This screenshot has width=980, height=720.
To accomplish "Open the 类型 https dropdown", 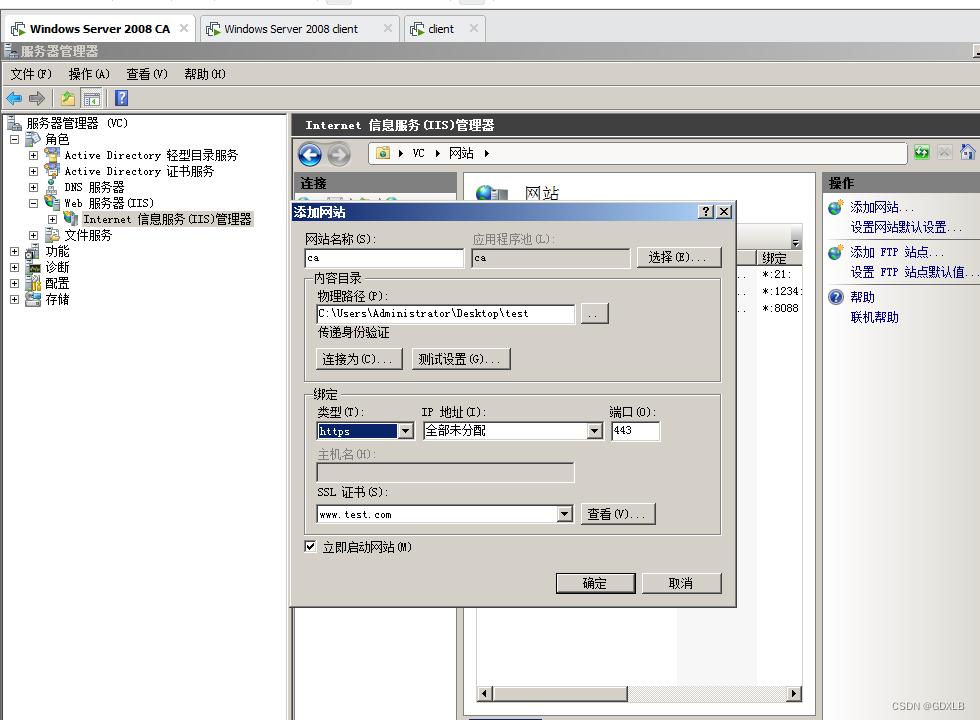I will (406, 431).
